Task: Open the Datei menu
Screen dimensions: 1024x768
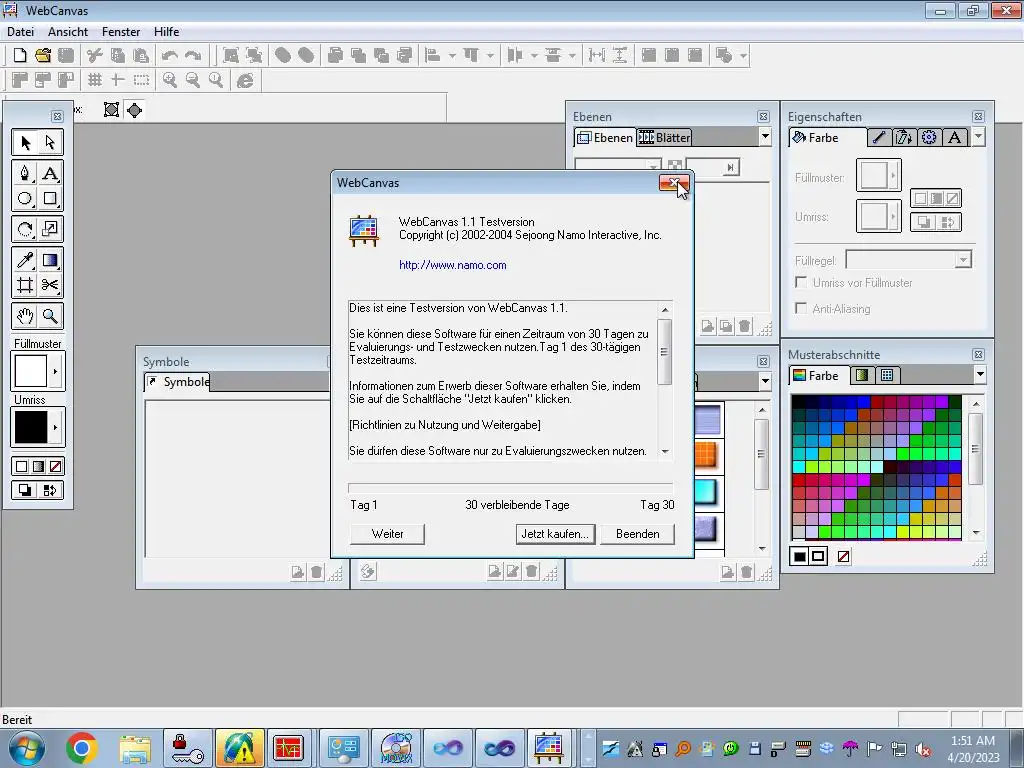Action: [x=20, y=31]
